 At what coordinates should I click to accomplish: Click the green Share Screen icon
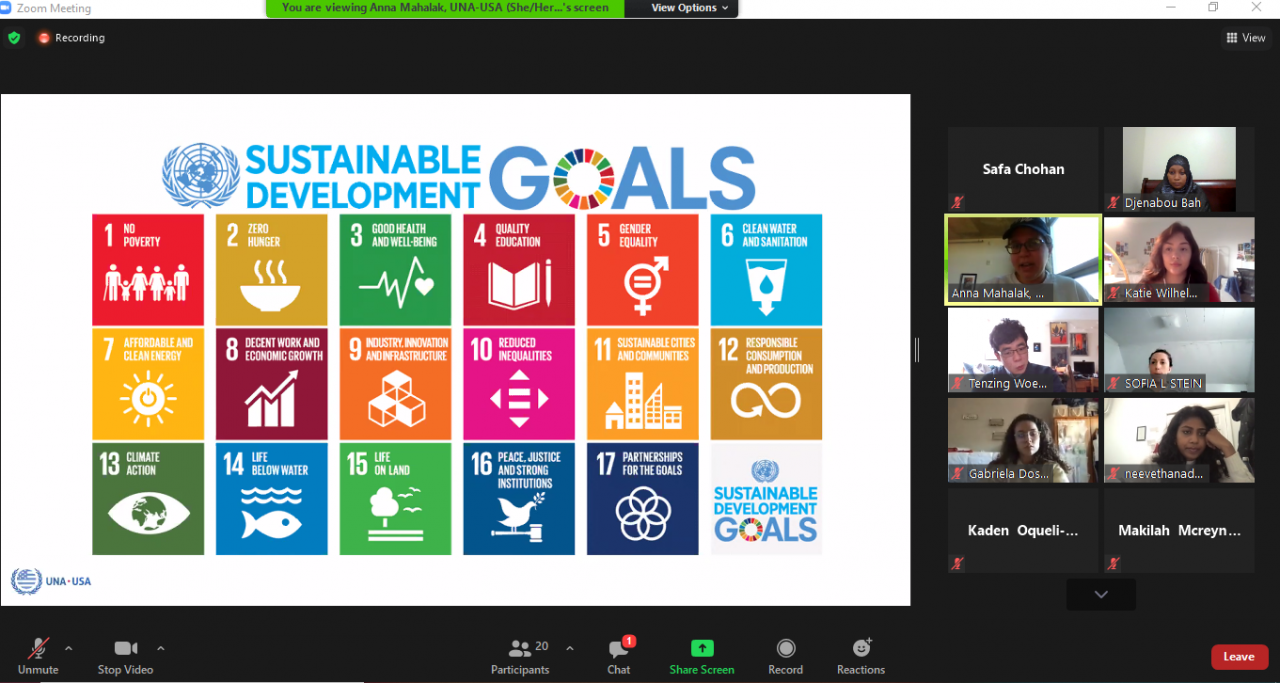pyautogui.click(x=702, y=648)
